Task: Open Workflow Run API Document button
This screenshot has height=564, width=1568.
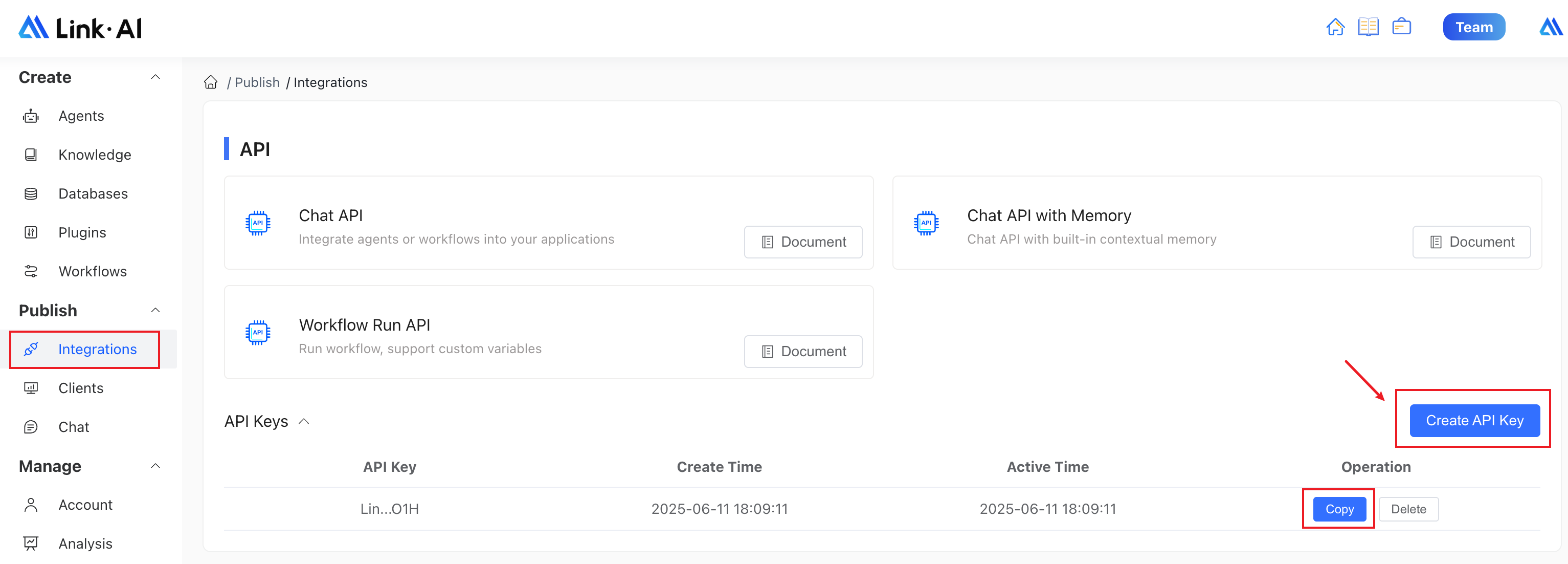Action: 803,352
